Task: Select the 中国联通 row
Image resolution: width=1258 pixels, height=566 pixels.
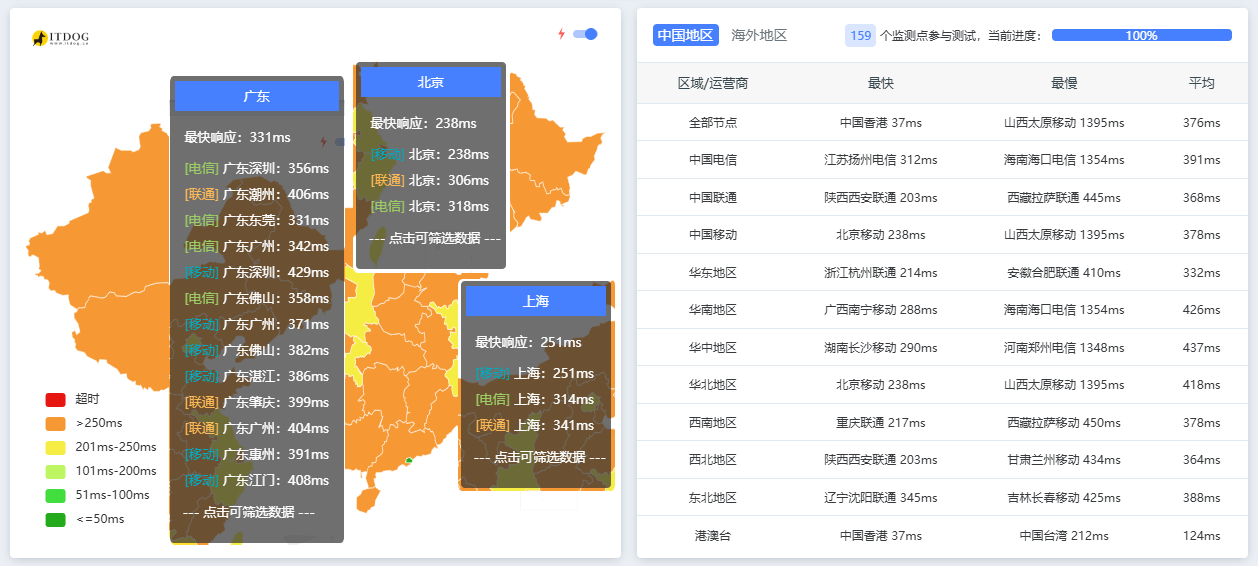Action: pos(942,197)
